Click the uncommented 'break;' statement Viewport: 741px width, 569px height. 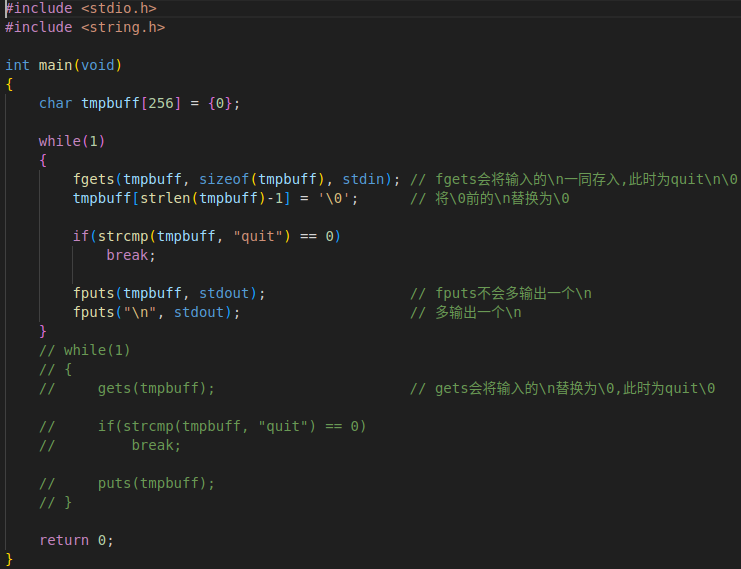click(x=131, y=255)
